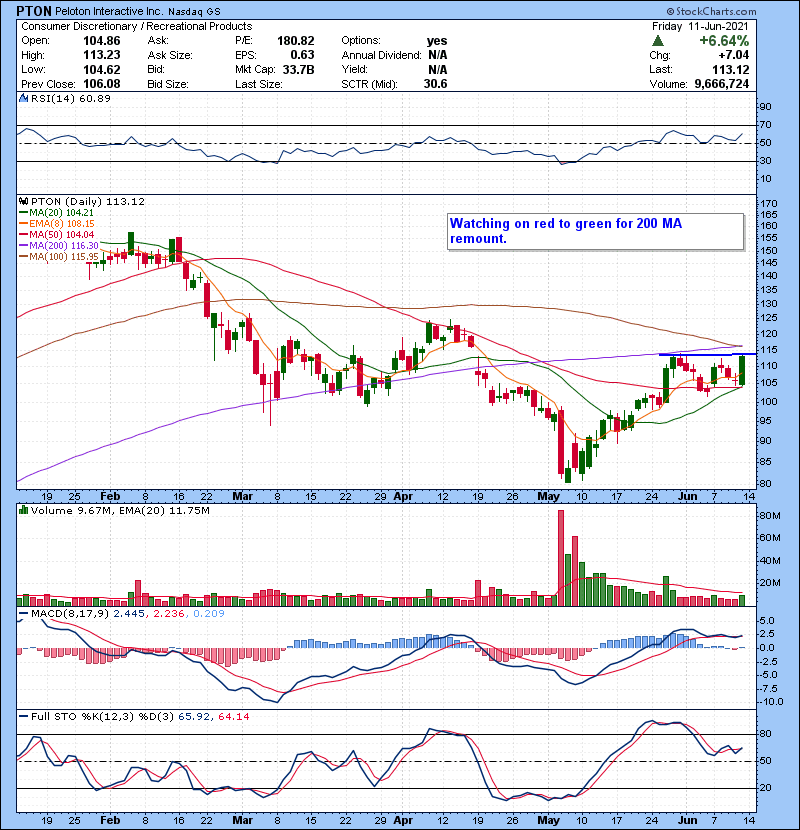Click the P/E value 180.82
Image resolution: width=800 pixels, height=830 pixels.
point(295,41)
